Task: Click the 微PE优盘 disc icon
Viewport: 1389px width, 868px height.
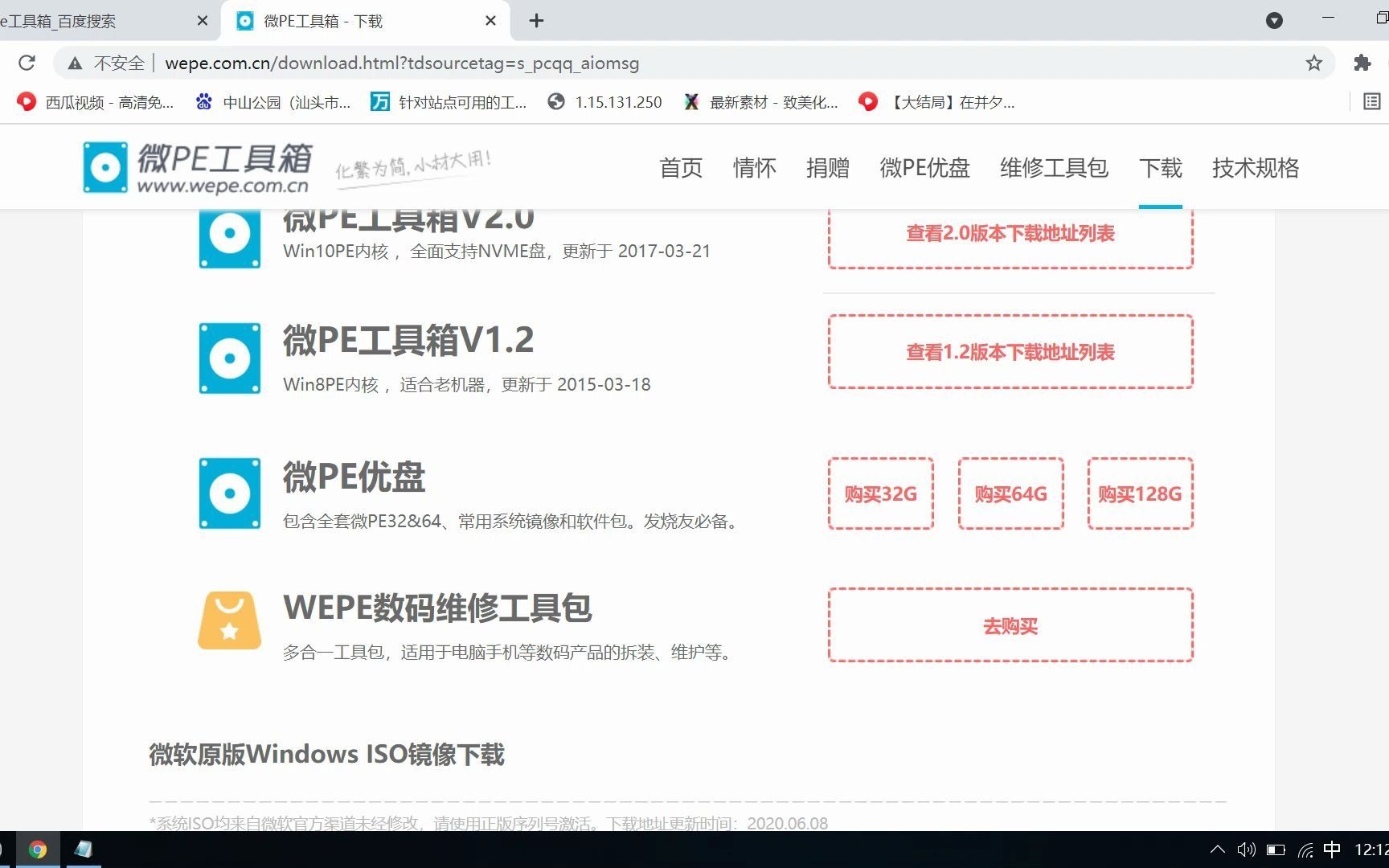Action: coord(230,493)
